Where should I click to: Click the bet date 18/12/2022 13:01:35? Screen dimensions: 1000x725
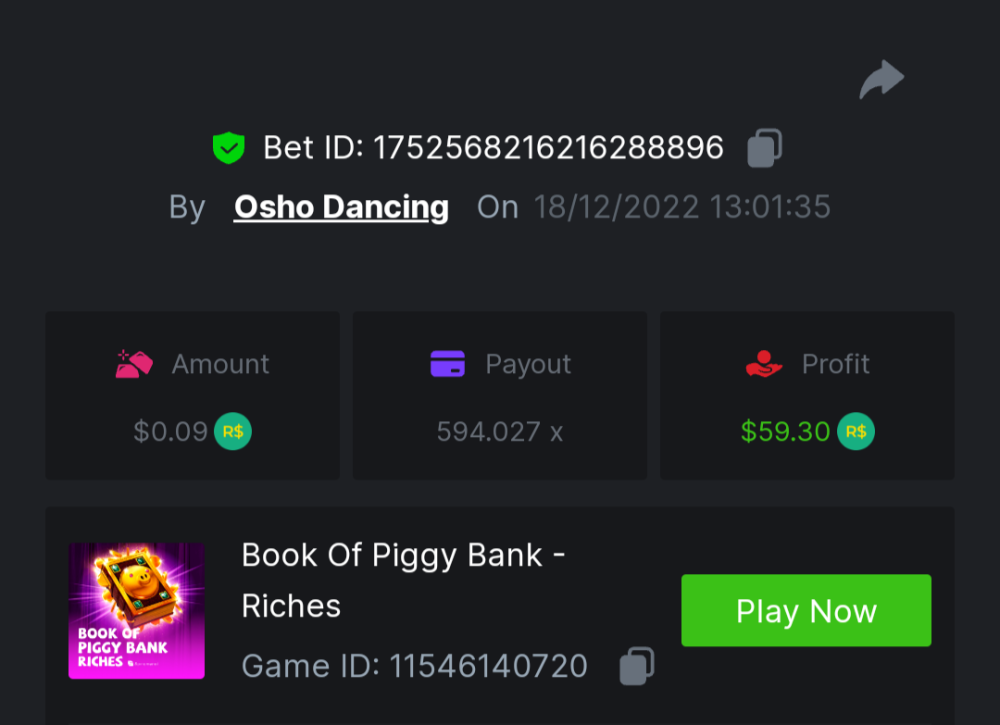click(x=682, y=207)
